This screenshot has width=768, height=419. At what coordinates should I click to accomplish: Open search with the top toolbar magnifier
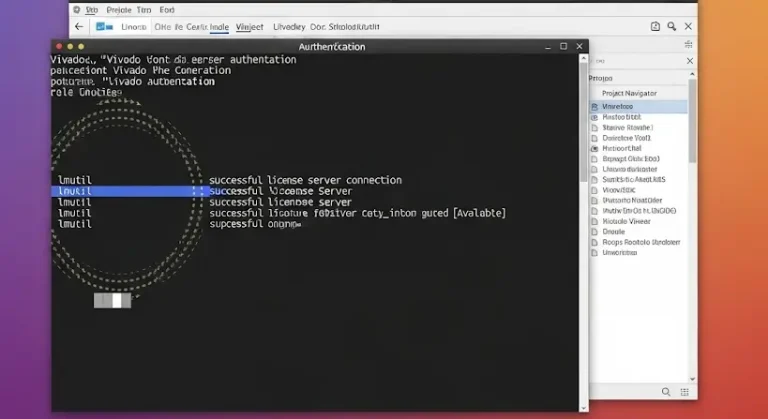[672, 26]
